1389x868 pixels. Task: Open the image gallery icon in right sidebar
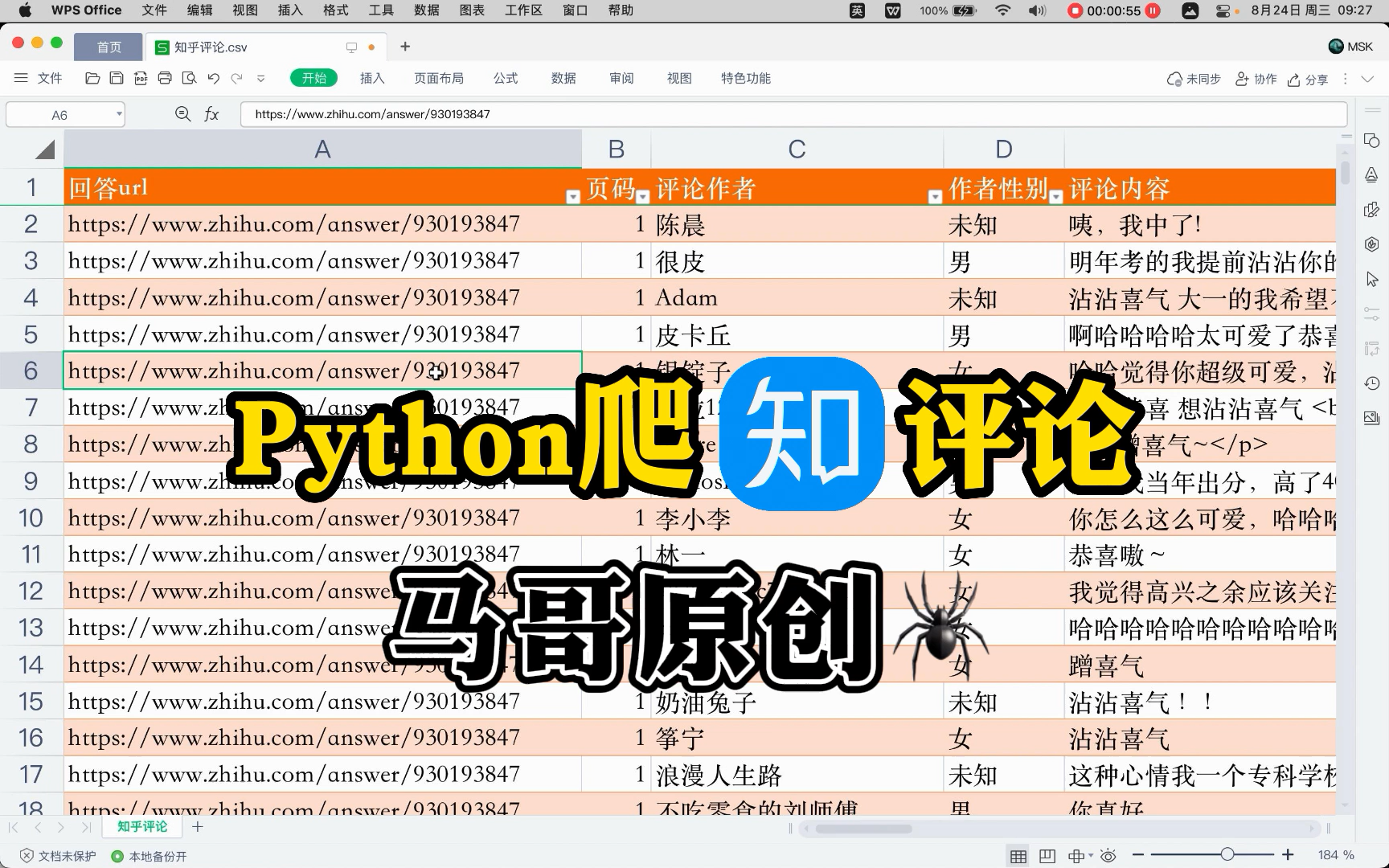pyautogui.click(x=1372, y=418)
